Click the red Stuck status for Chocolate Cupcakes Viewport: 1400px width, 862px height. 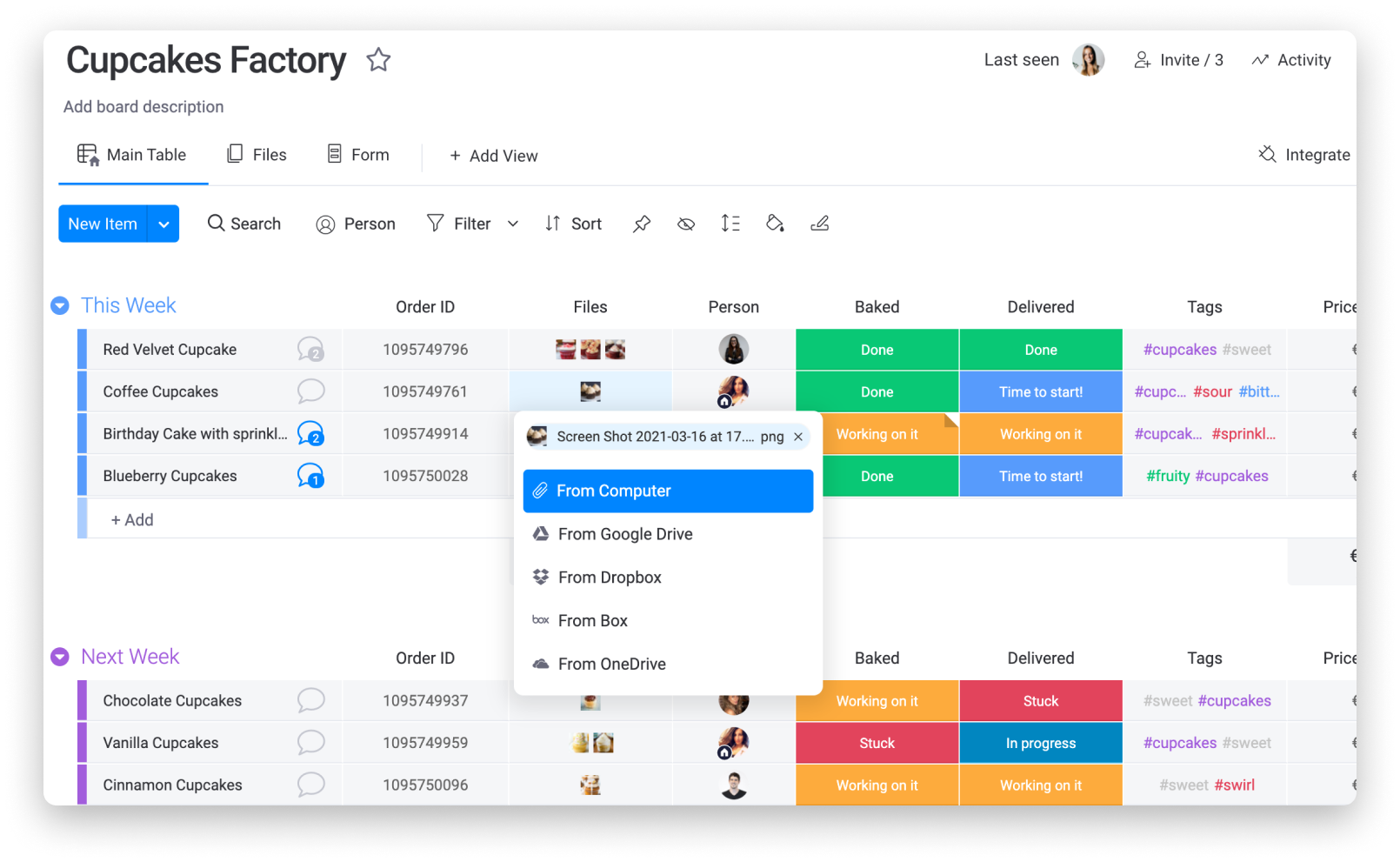pos(1041,701)
